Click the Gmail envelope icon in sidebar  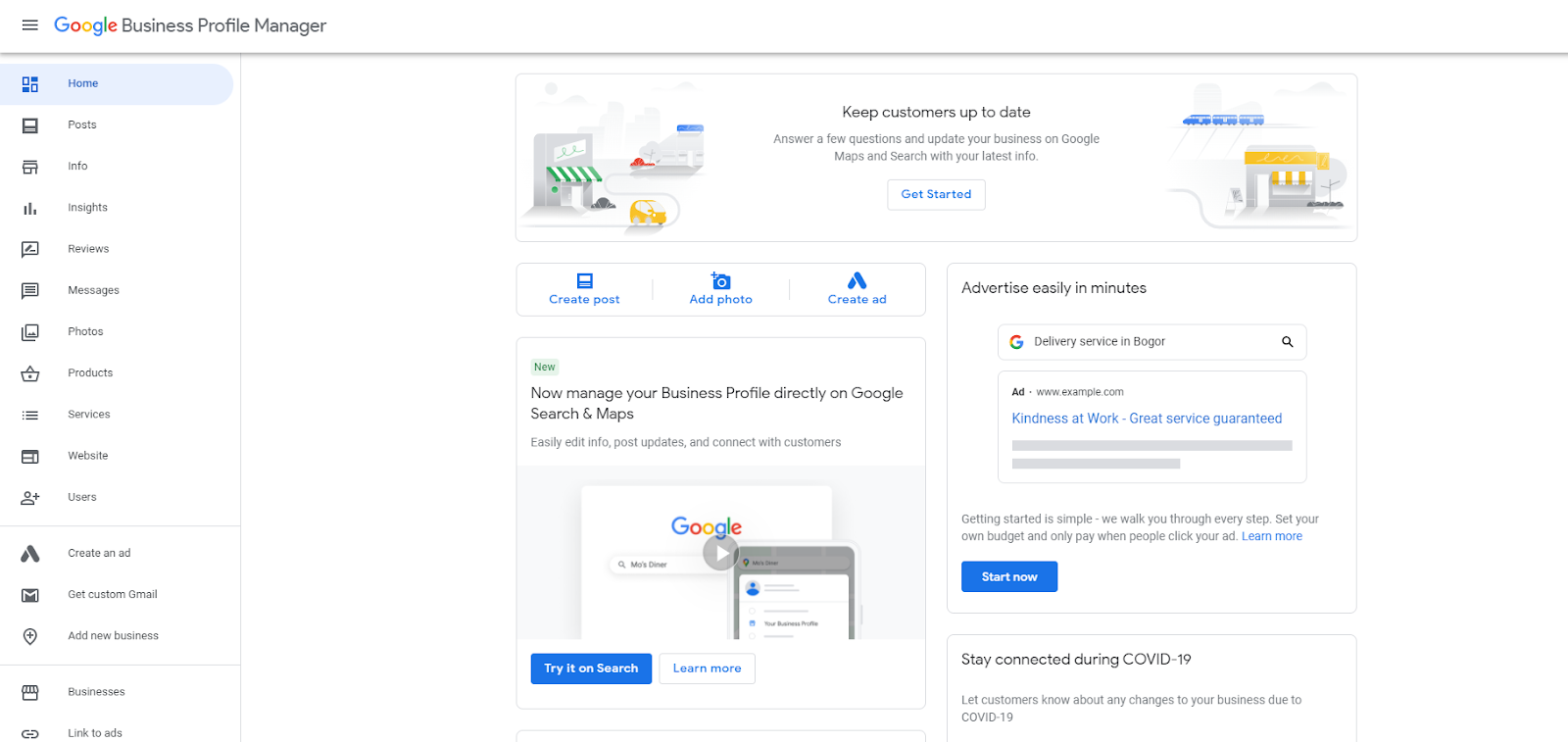click(x=30, y=595)
